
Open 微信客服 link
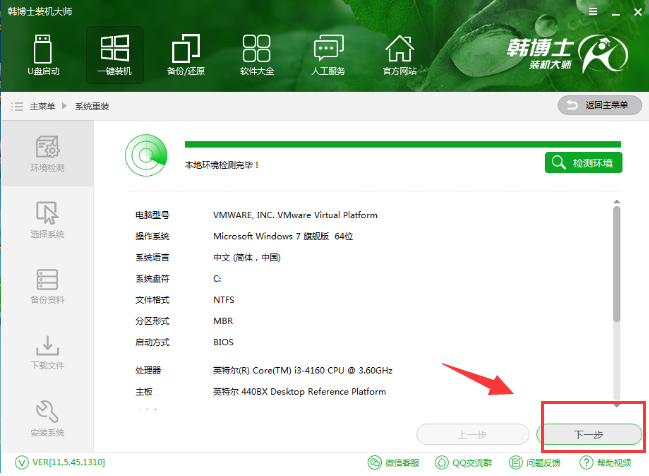pos(393,462)
